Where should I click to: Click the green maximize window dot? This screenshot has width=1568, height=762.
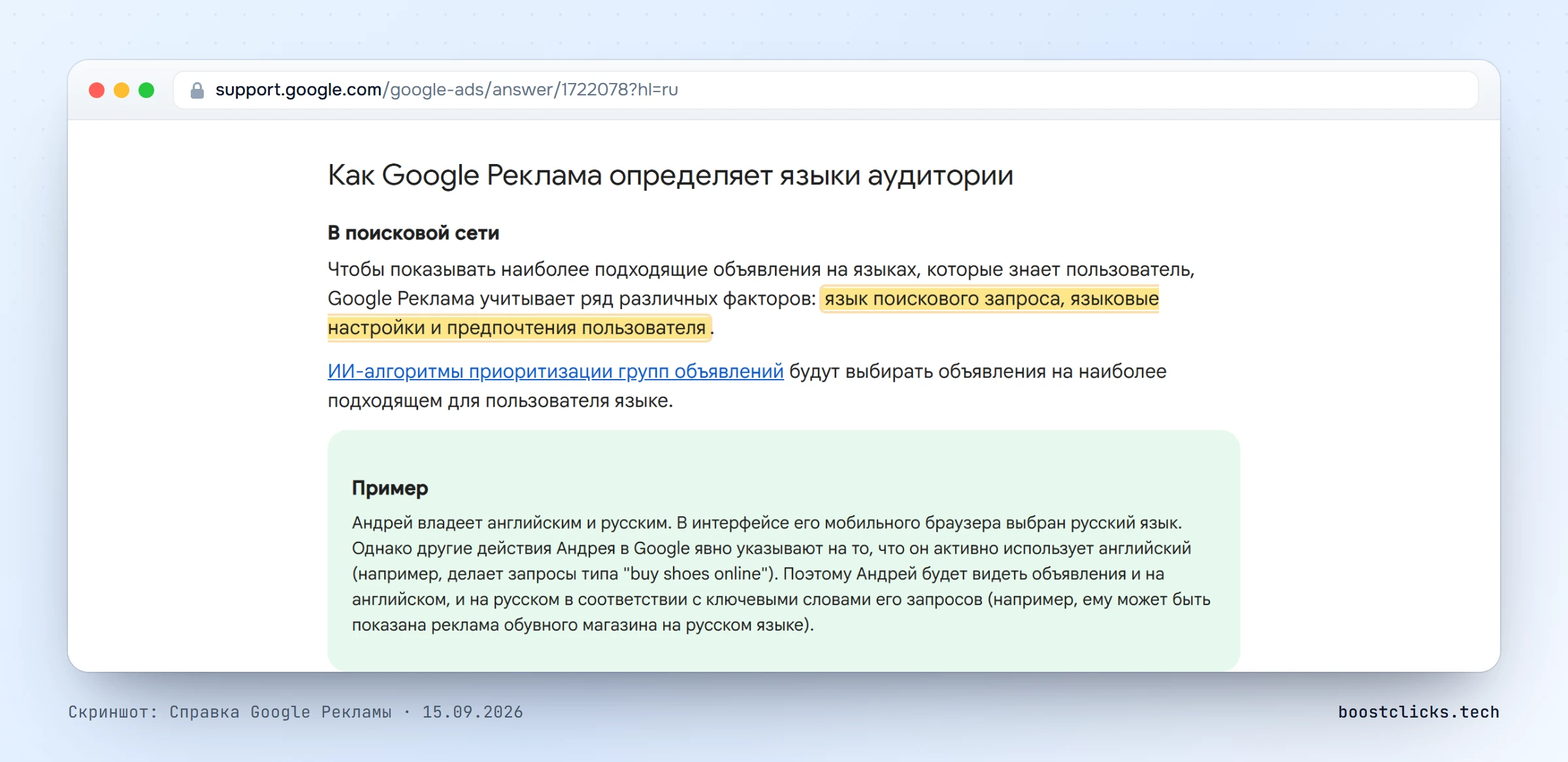pyautogui.click(x=146, y=90)
